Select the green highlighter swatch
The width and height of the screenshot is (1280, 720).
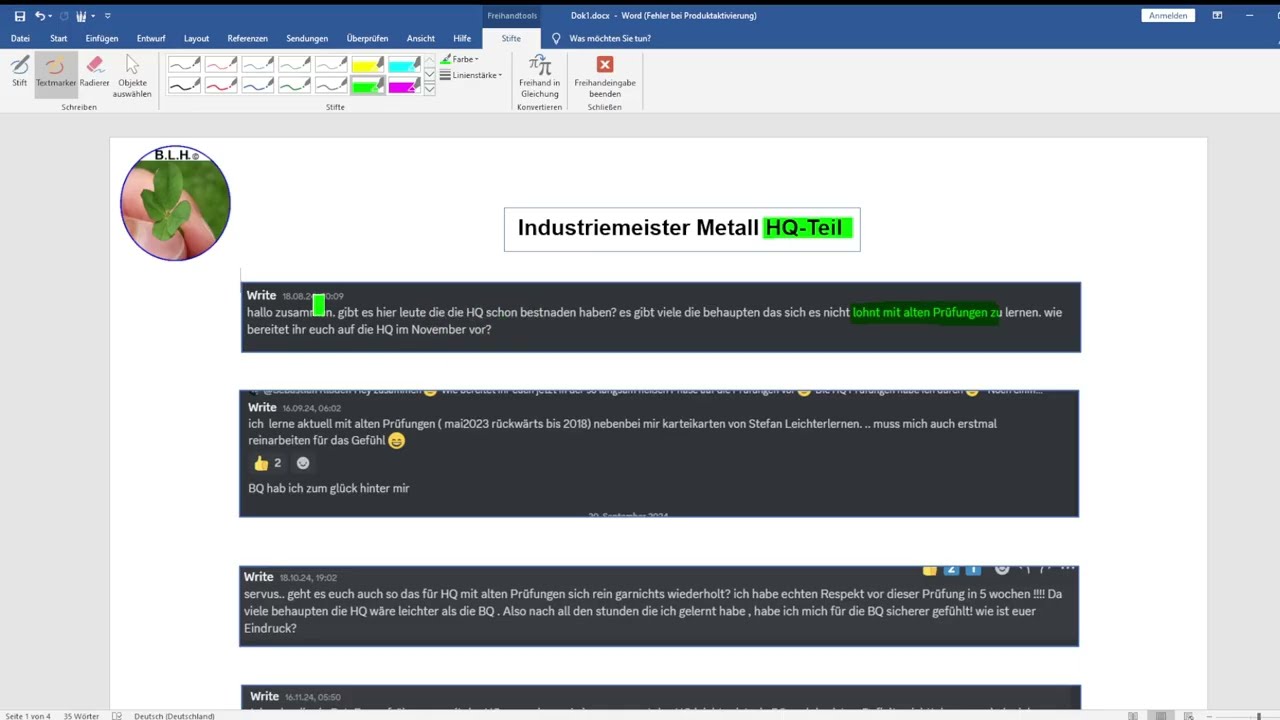coord(368,85)
